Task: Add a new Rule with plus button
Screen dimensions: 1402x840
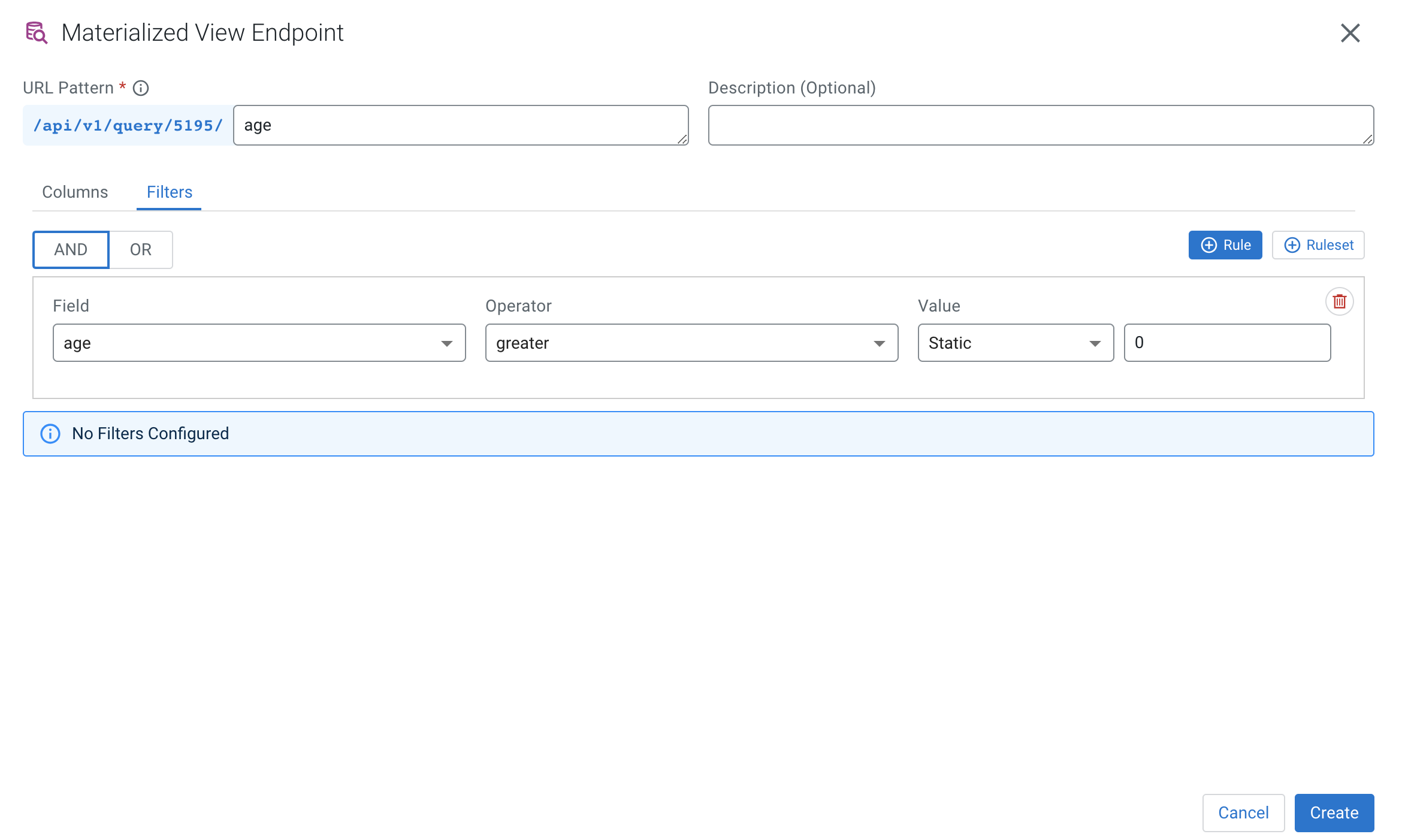Action: pyautogui.click(x=1225, y=245)
